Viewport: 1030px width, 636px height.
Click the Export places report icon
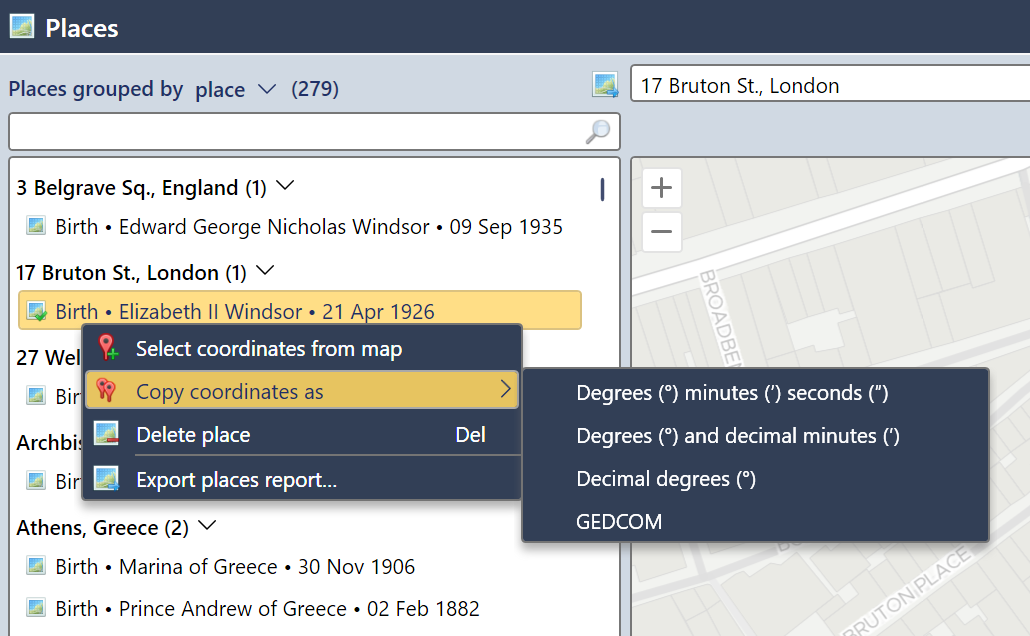click(x=106, y=478)
